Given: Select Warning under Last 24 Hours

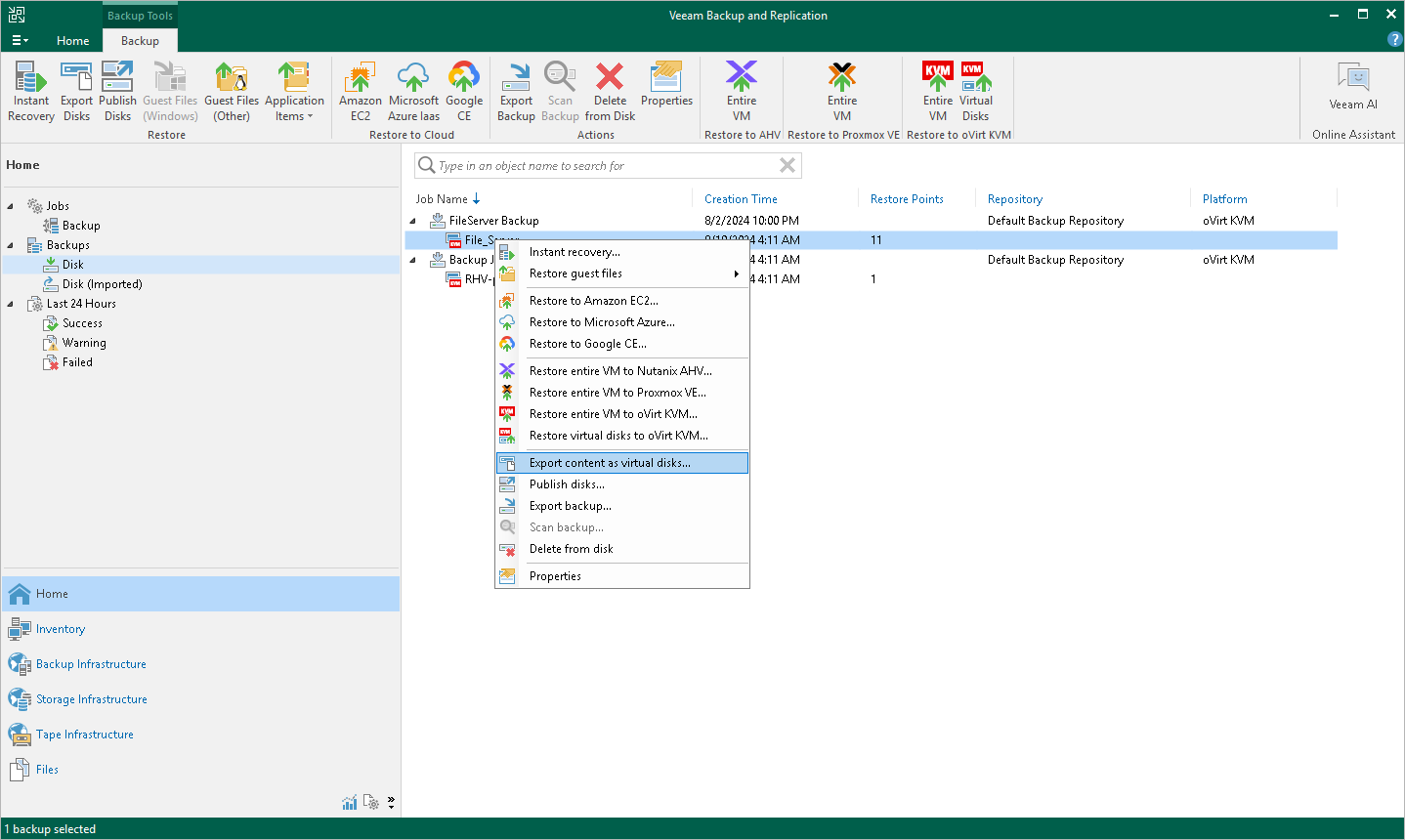Looking at the screenshot, I should point(84,343).
